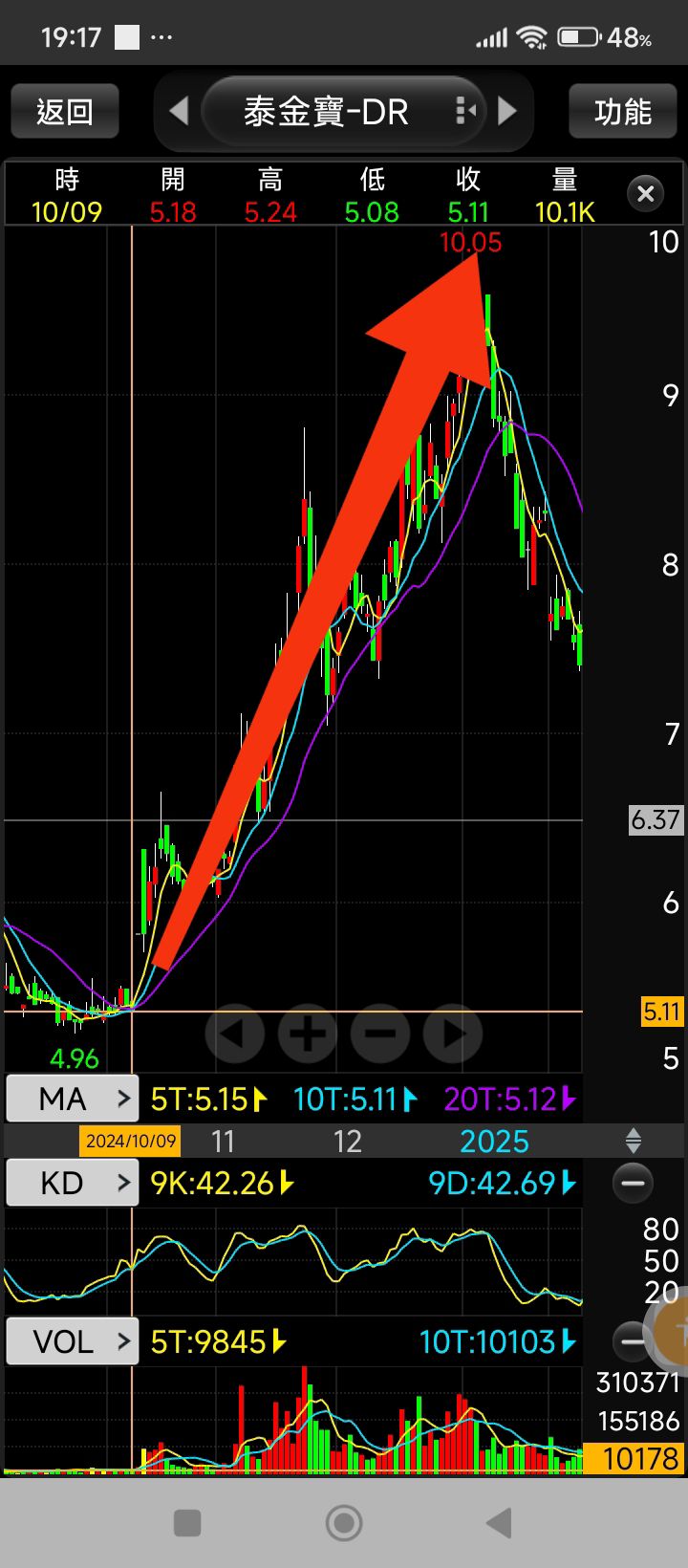The height and width of the screenshot is (1568, 688).
Task: Open the KD indicator selector
Action: click(x=73, y=1184)
